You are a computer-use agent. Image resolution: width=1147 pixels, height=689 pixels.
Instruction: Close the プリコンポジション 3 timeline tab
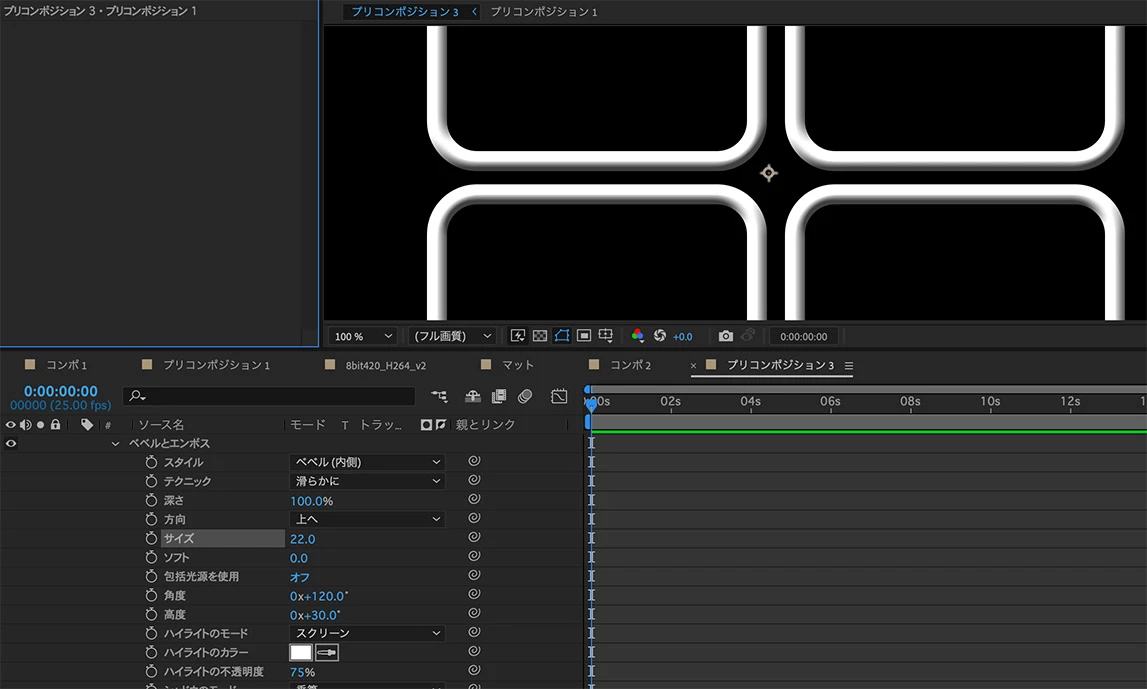coord(693,365)
